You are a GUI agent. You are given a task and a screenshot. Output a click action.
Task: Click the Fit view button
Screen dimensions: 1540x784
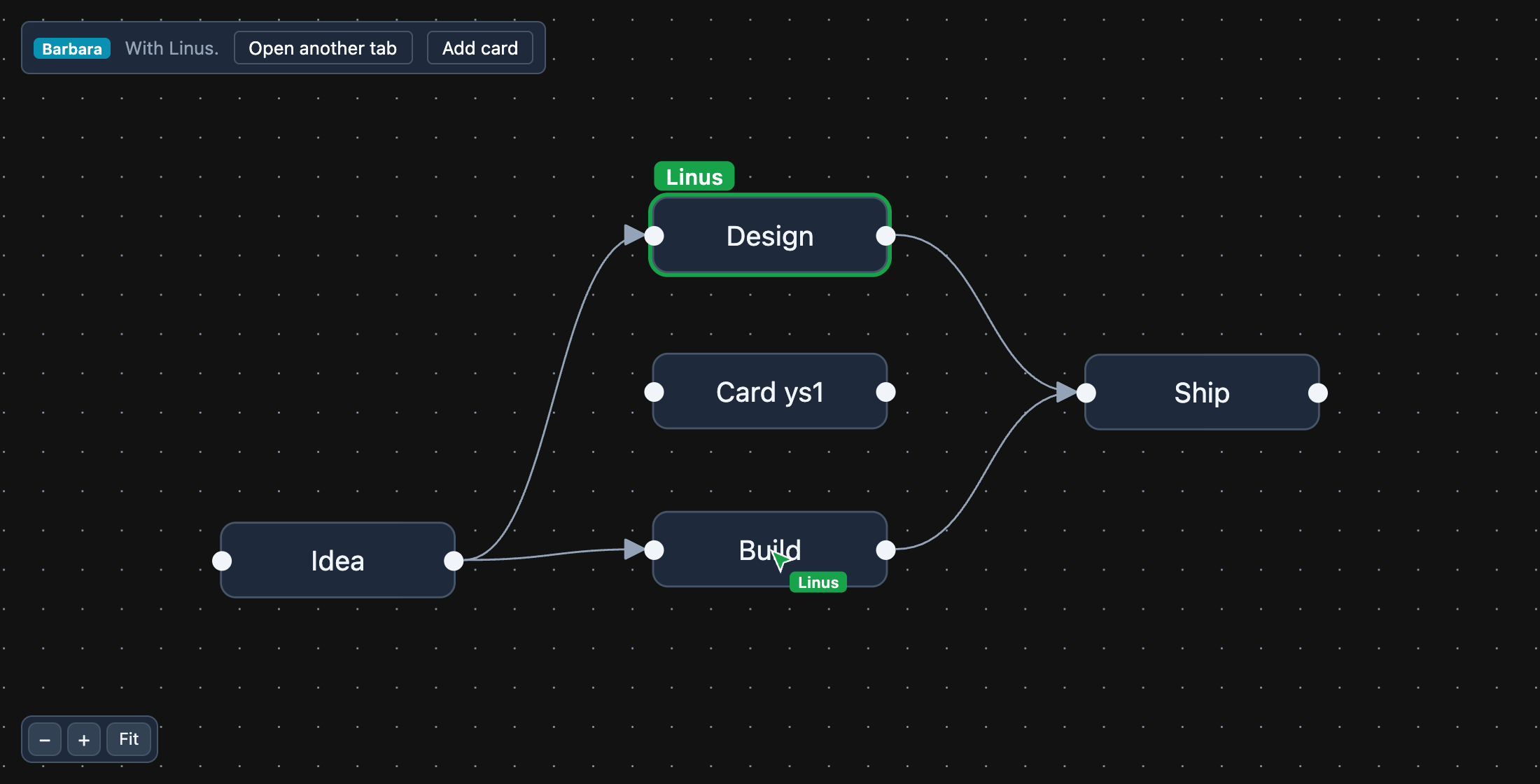(x=129, y=740)
